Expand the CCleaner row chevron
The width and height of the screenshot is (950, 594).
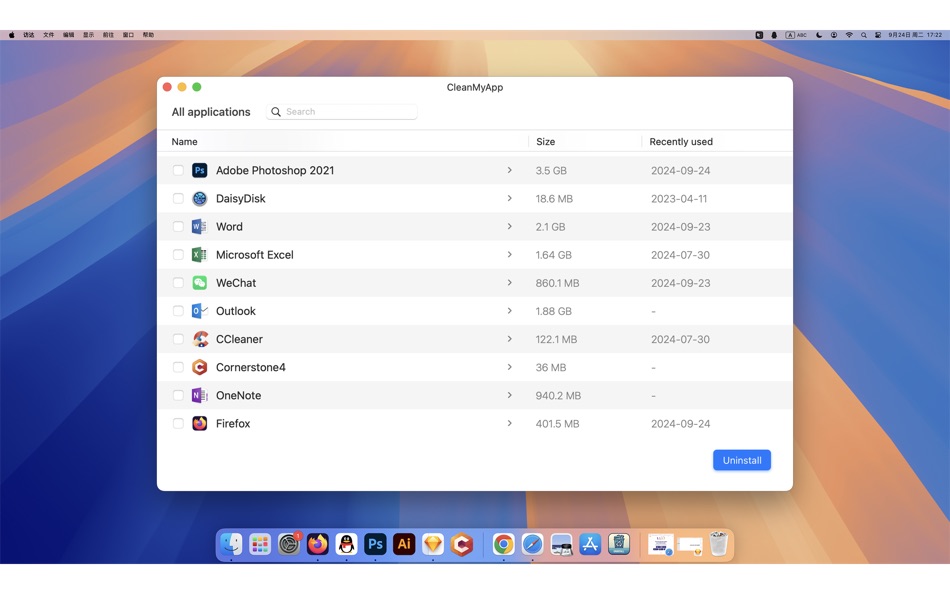point(510,339)
